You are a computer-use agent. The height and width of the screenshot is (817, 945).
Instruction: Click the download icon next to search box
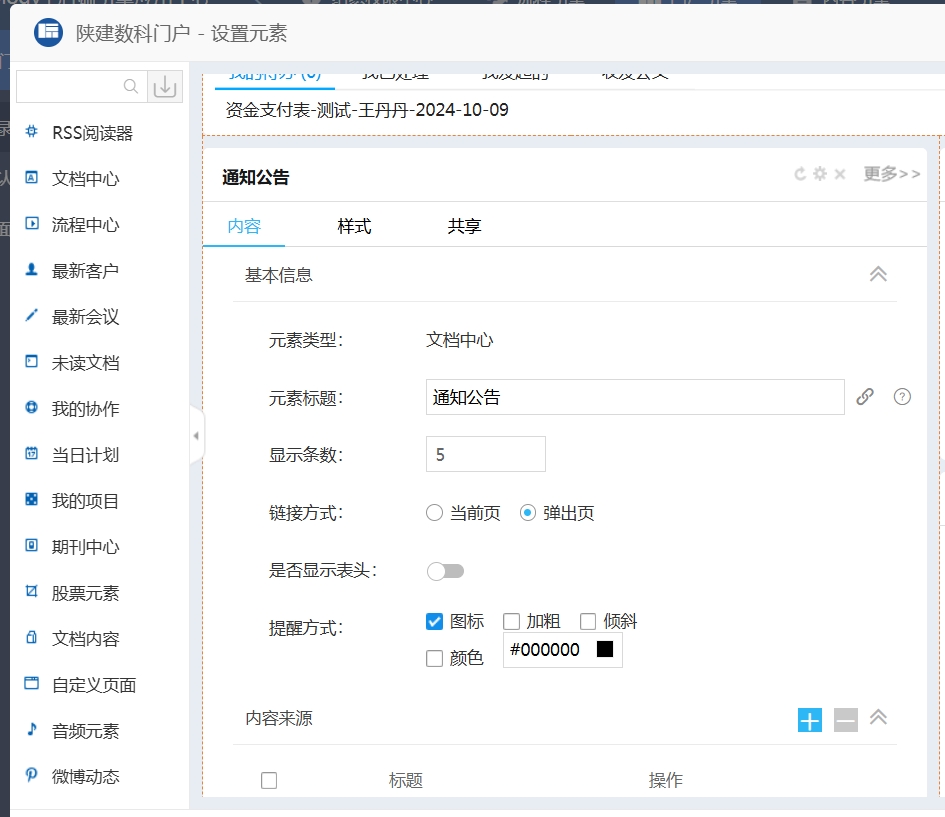point(165,87)
